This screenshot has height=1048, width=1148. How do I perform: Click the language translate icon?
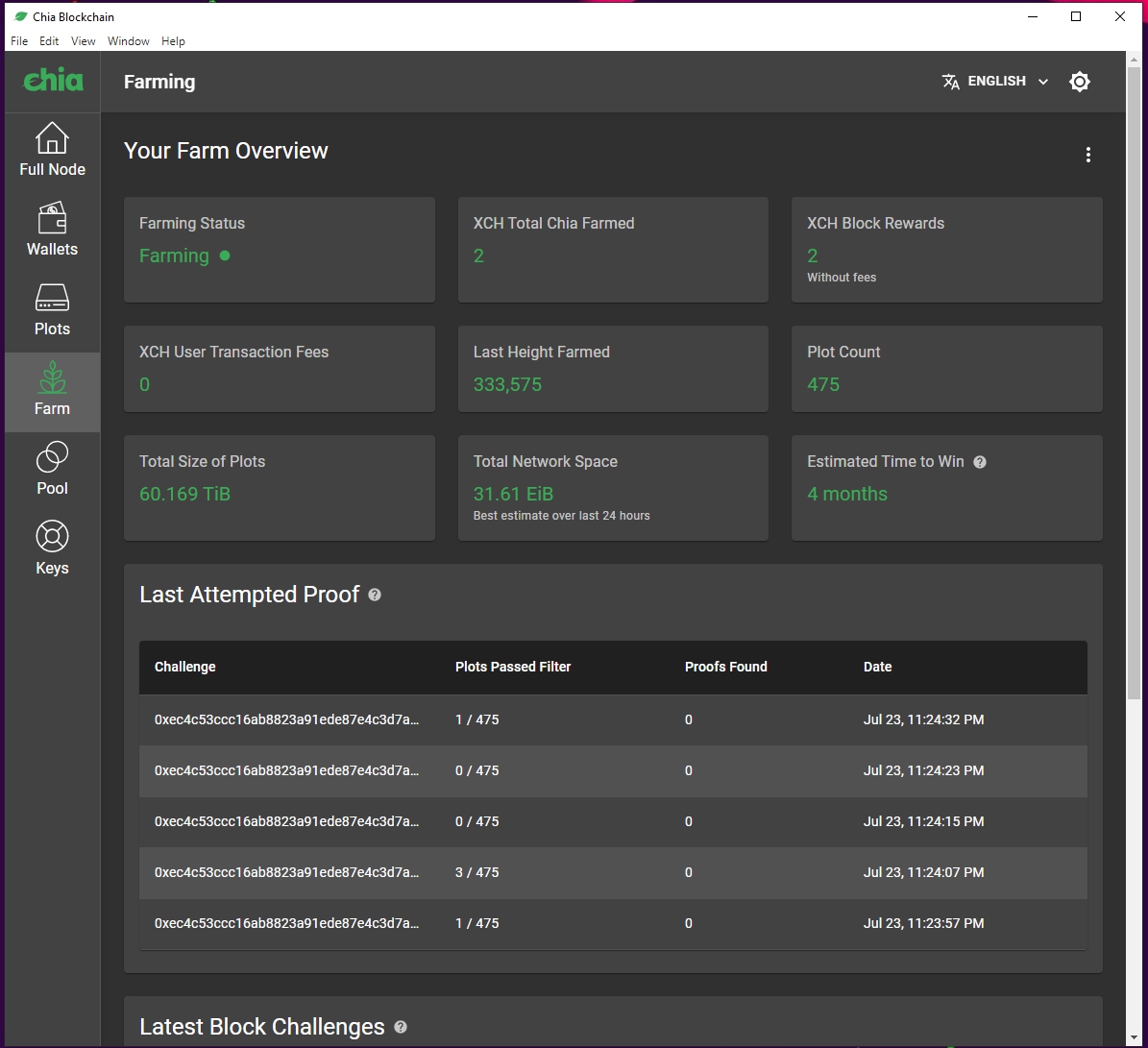(950, 82)
